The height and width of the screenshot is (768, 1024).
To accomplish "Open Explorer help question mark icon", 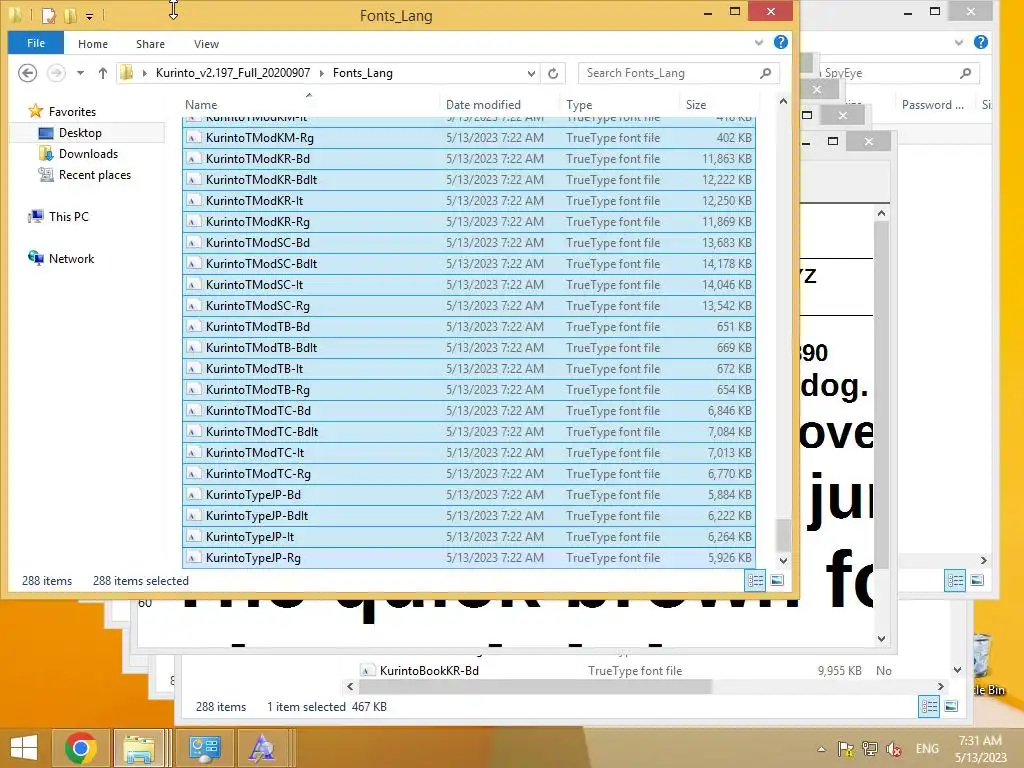I will [780, 42].
